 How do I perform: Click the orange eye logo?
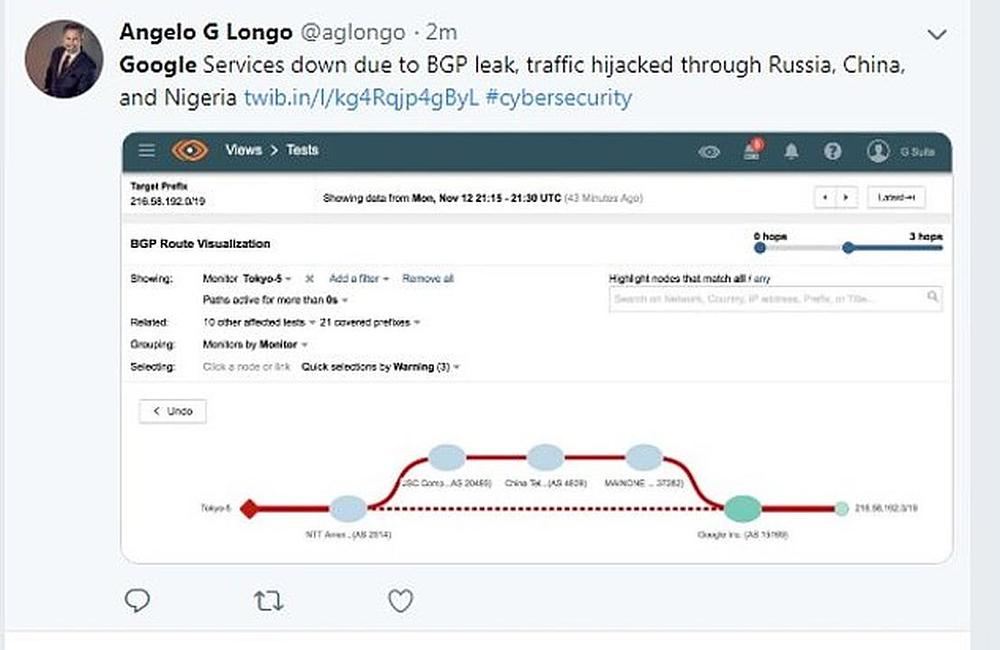point(190,151)
